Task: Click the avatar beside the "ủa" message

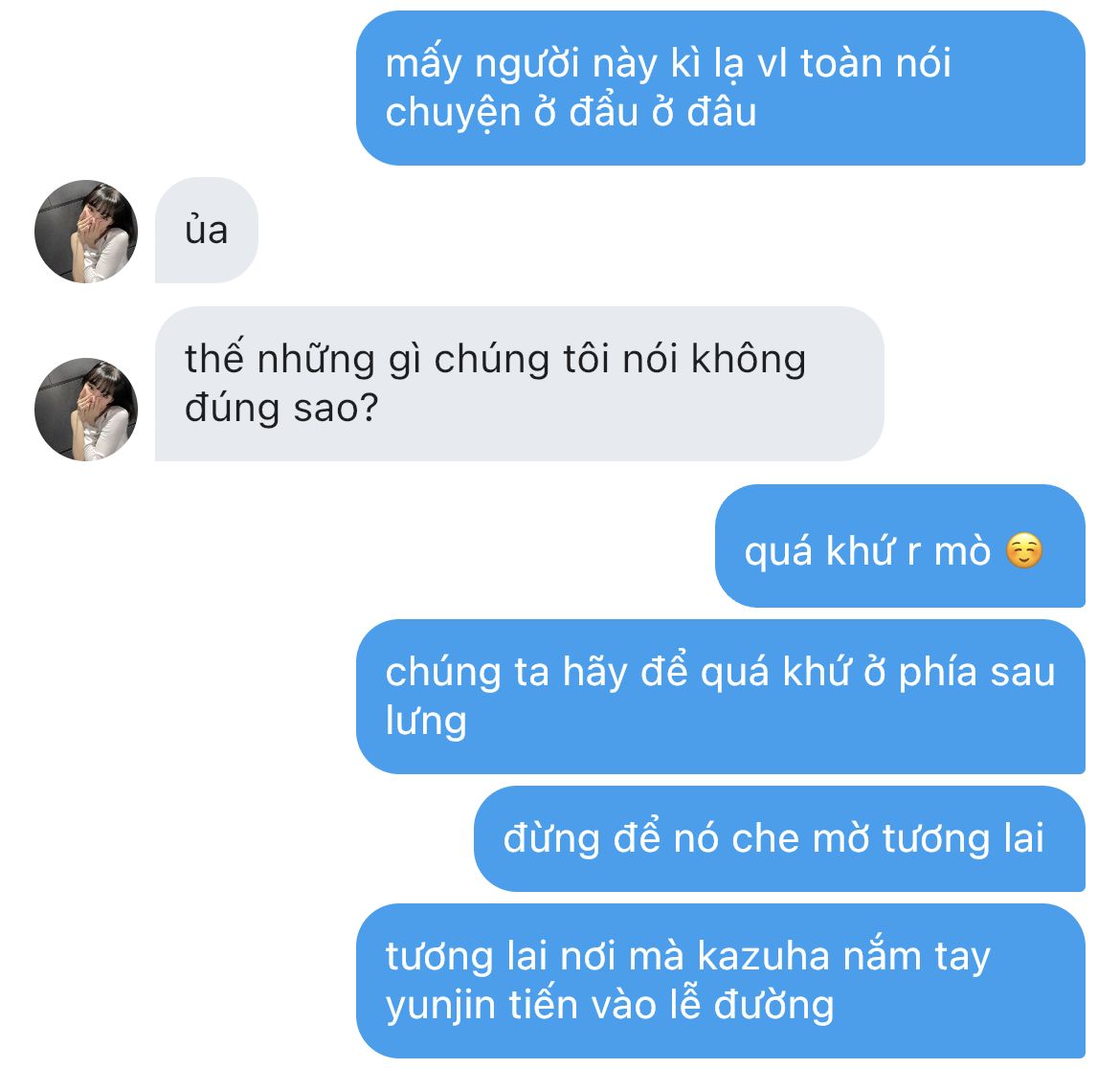Action: pos(86,232)
